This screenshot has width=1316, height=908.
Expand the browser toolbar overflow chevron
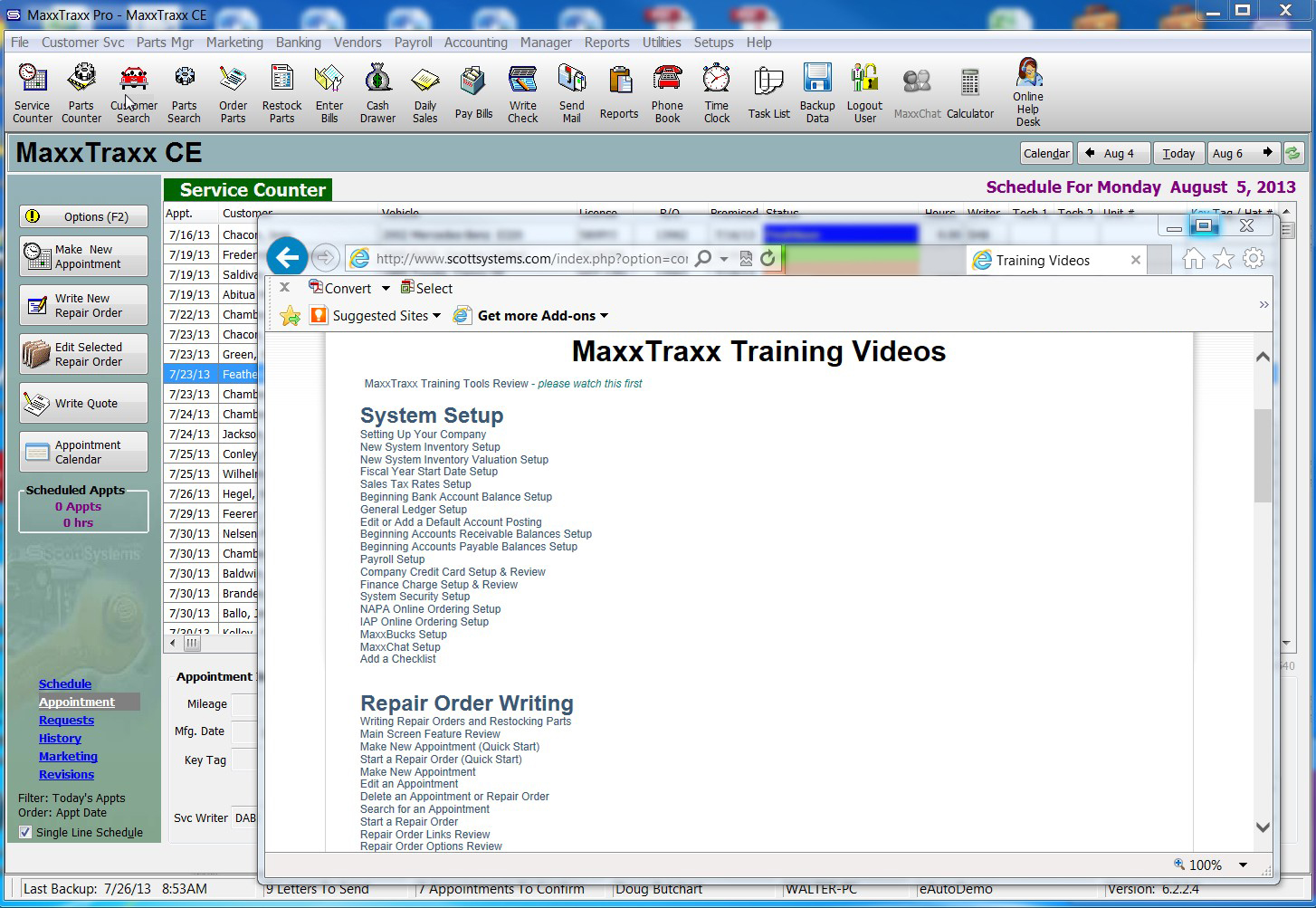1264,305
